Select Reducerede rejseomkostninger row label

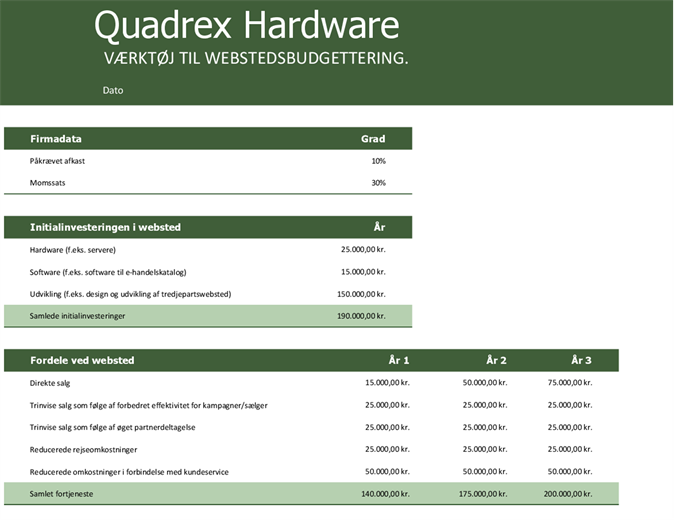[84, 449]
